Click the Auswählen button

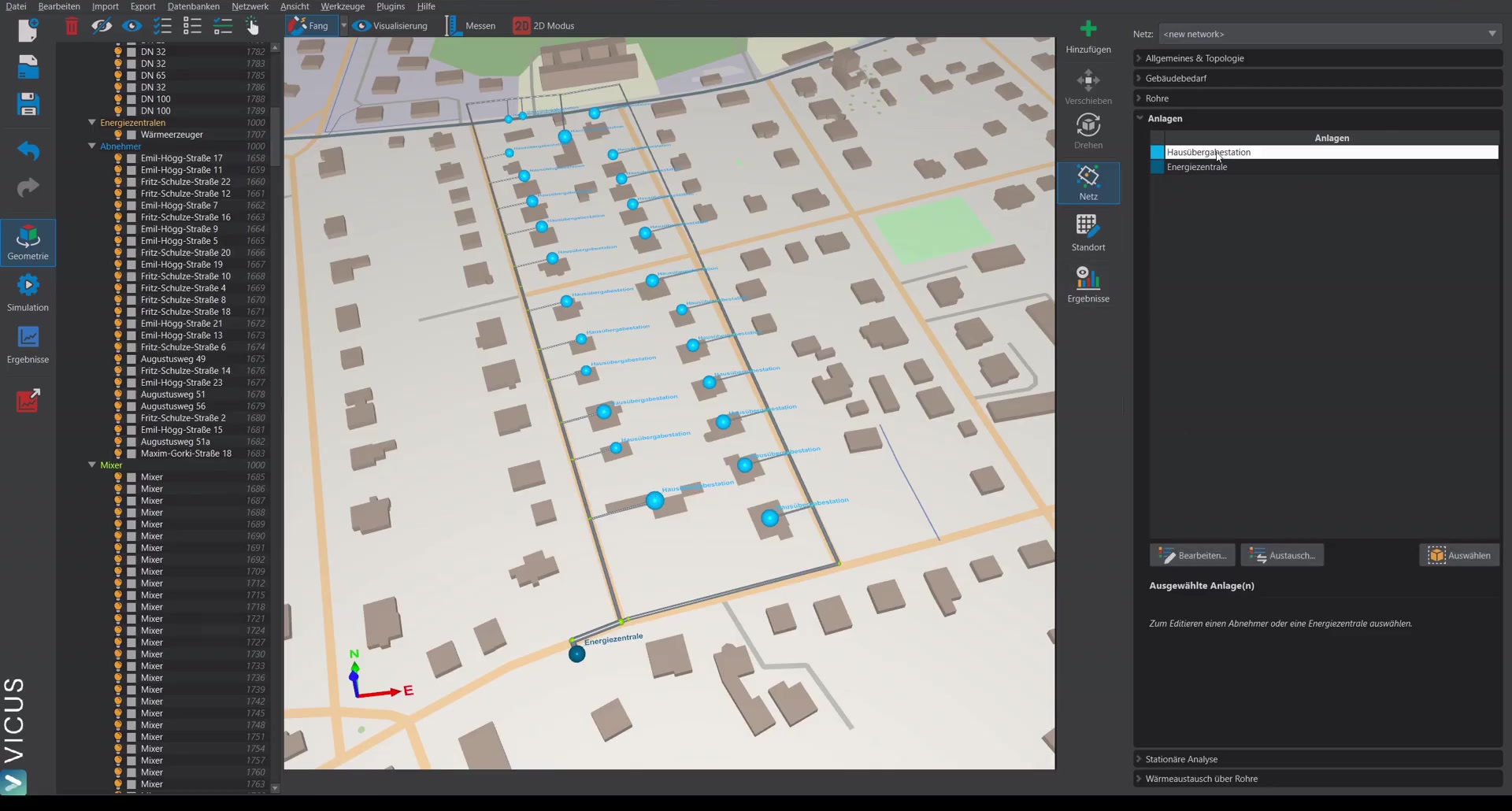pyautogui.click(x=1460, y=555)
